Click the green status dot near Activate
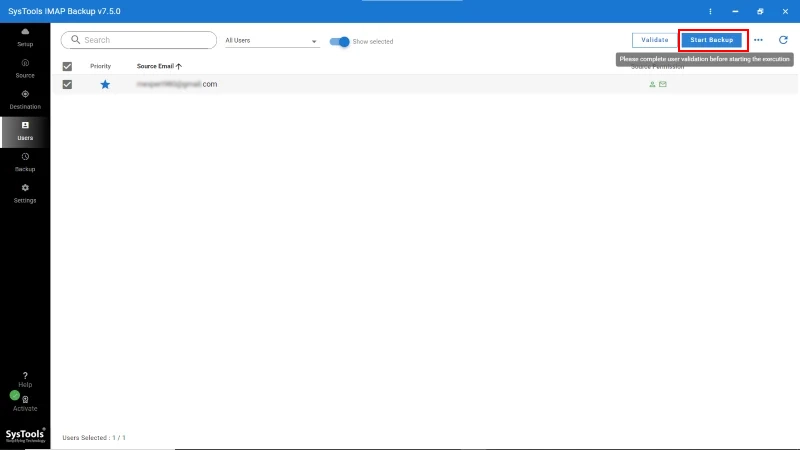The image size is (800, 450). pos(14,395)
